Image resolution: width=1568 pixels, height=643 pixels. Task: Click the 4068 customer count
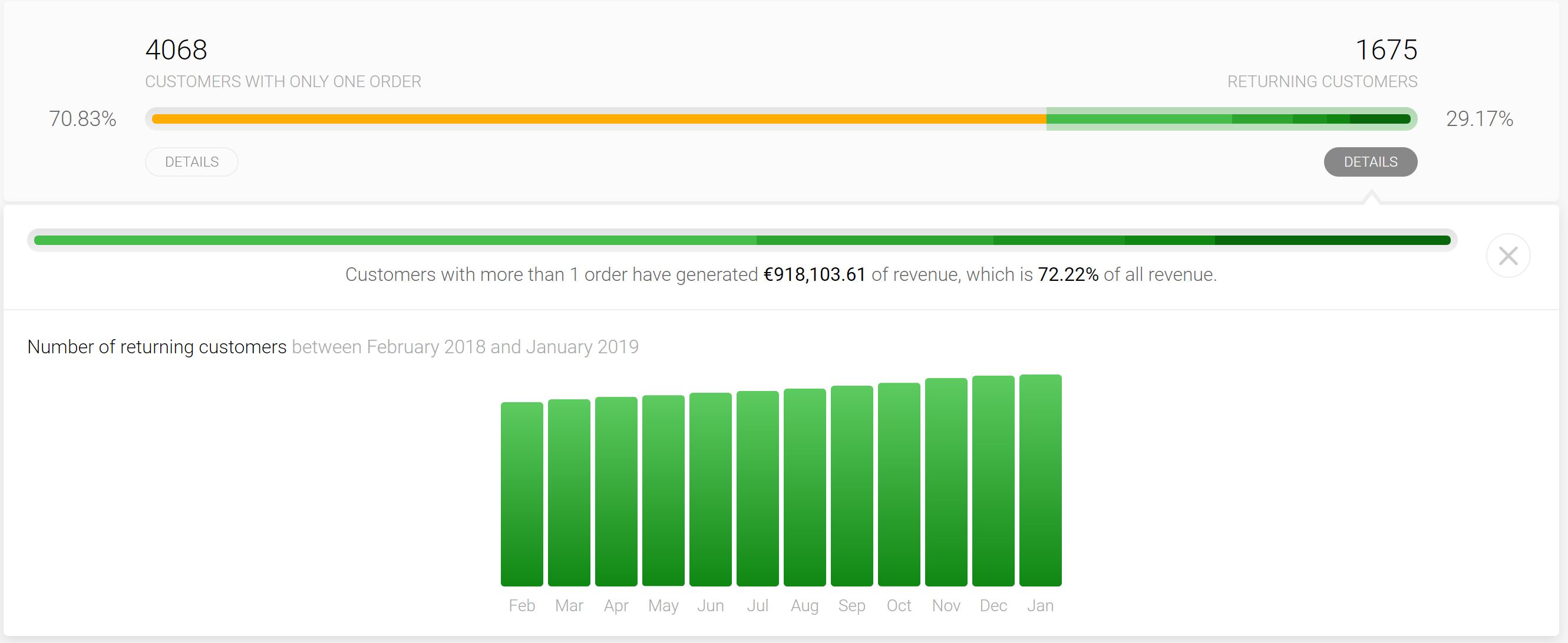coord(177,50)
